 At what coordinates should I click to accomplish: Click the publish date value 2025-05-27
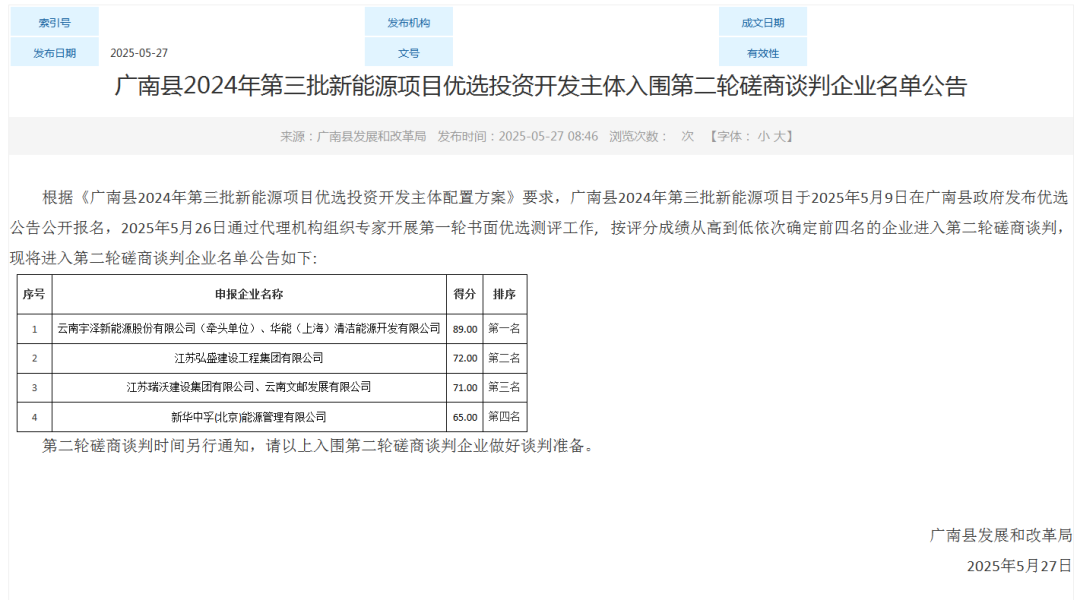pyautogui.click(x=139, y=52)
